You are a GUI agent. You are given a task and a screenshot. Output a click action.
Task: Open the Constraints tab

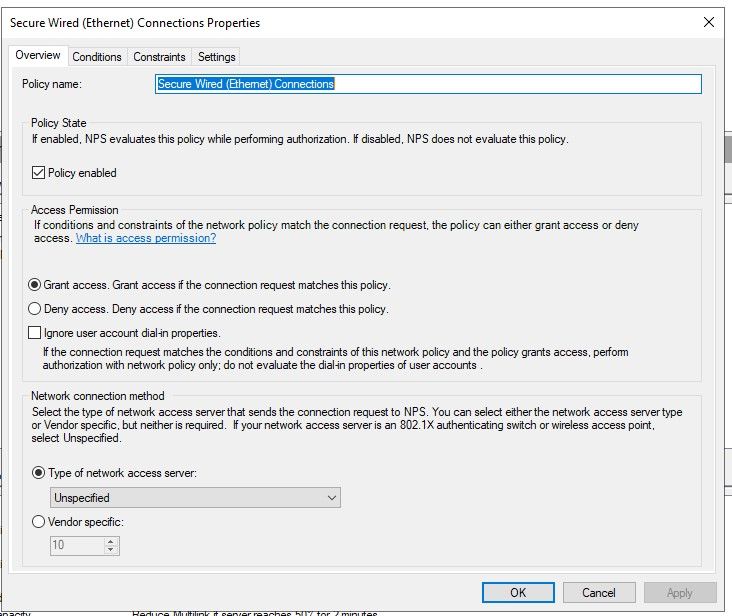click(159, 57)
